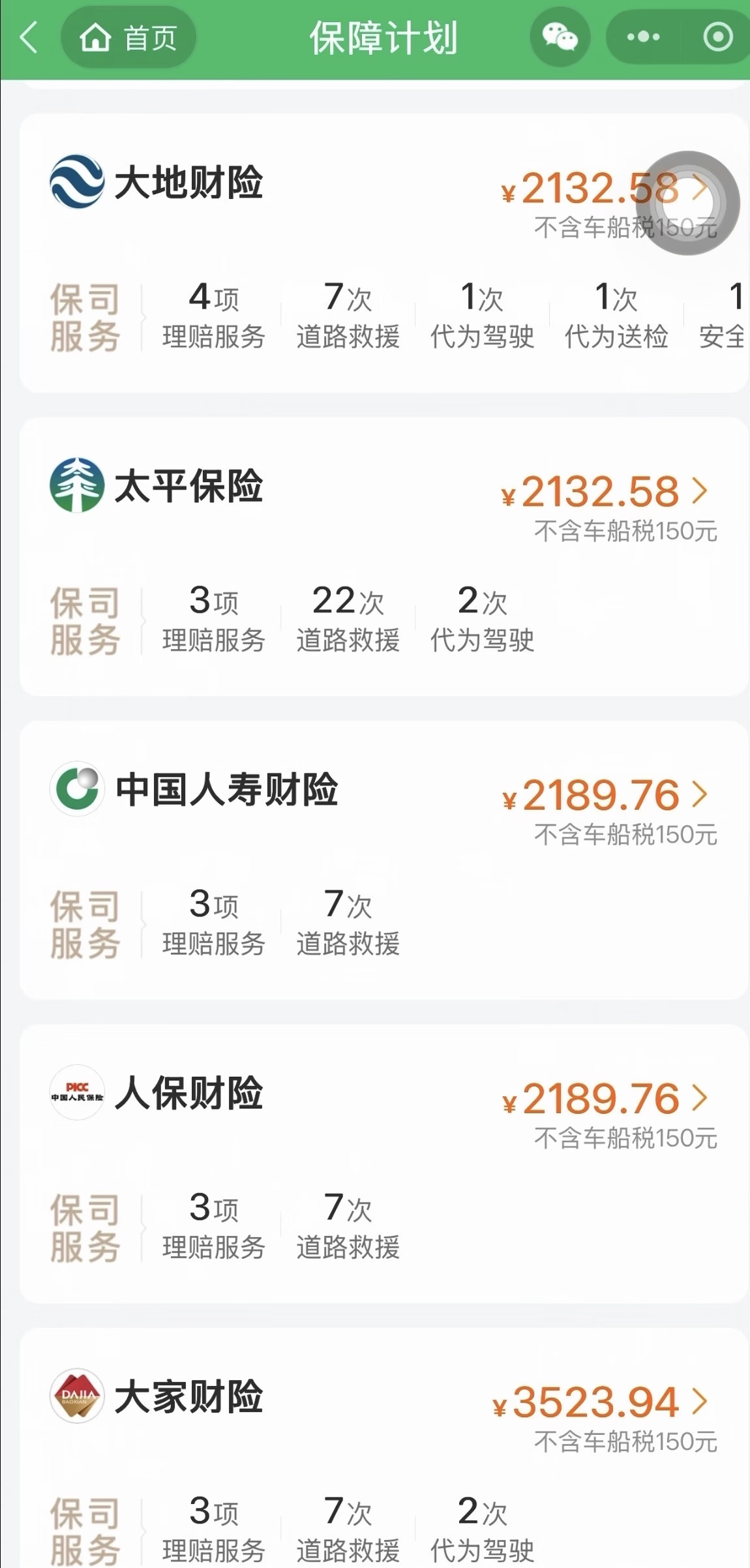Select the 太平保险 tree logo
The image size is (750, 1568).
[x=77, y=485]
